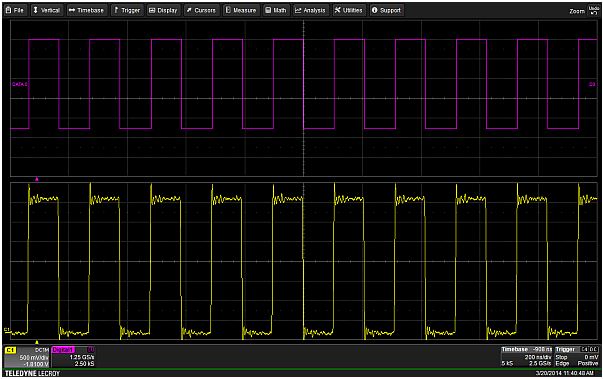Screen dimensions: 603x379
Task: Open the Trigger descriptor box
Action: pos(577,356)
